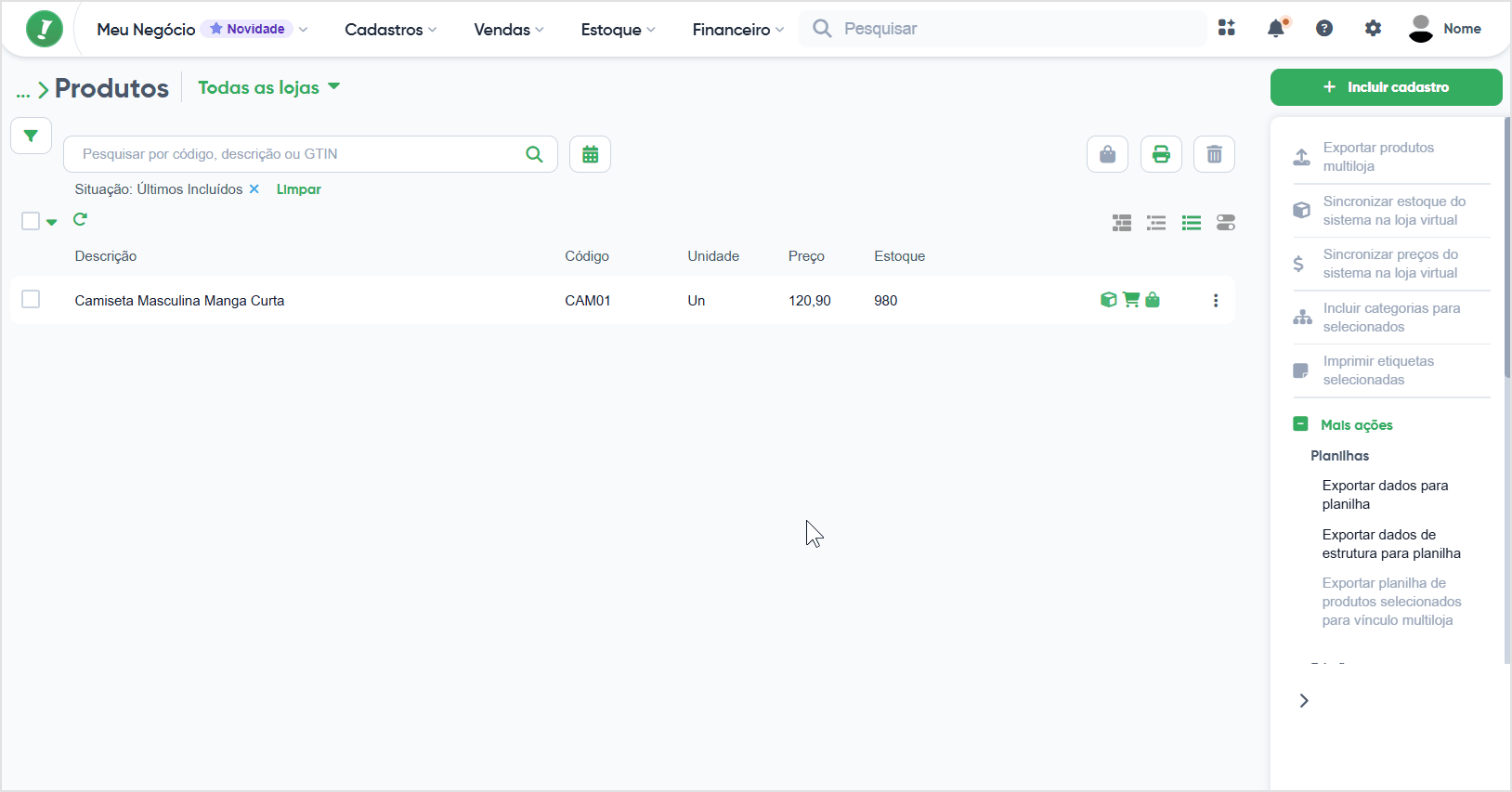Click Incluir cadastro button

(1386, 87)
